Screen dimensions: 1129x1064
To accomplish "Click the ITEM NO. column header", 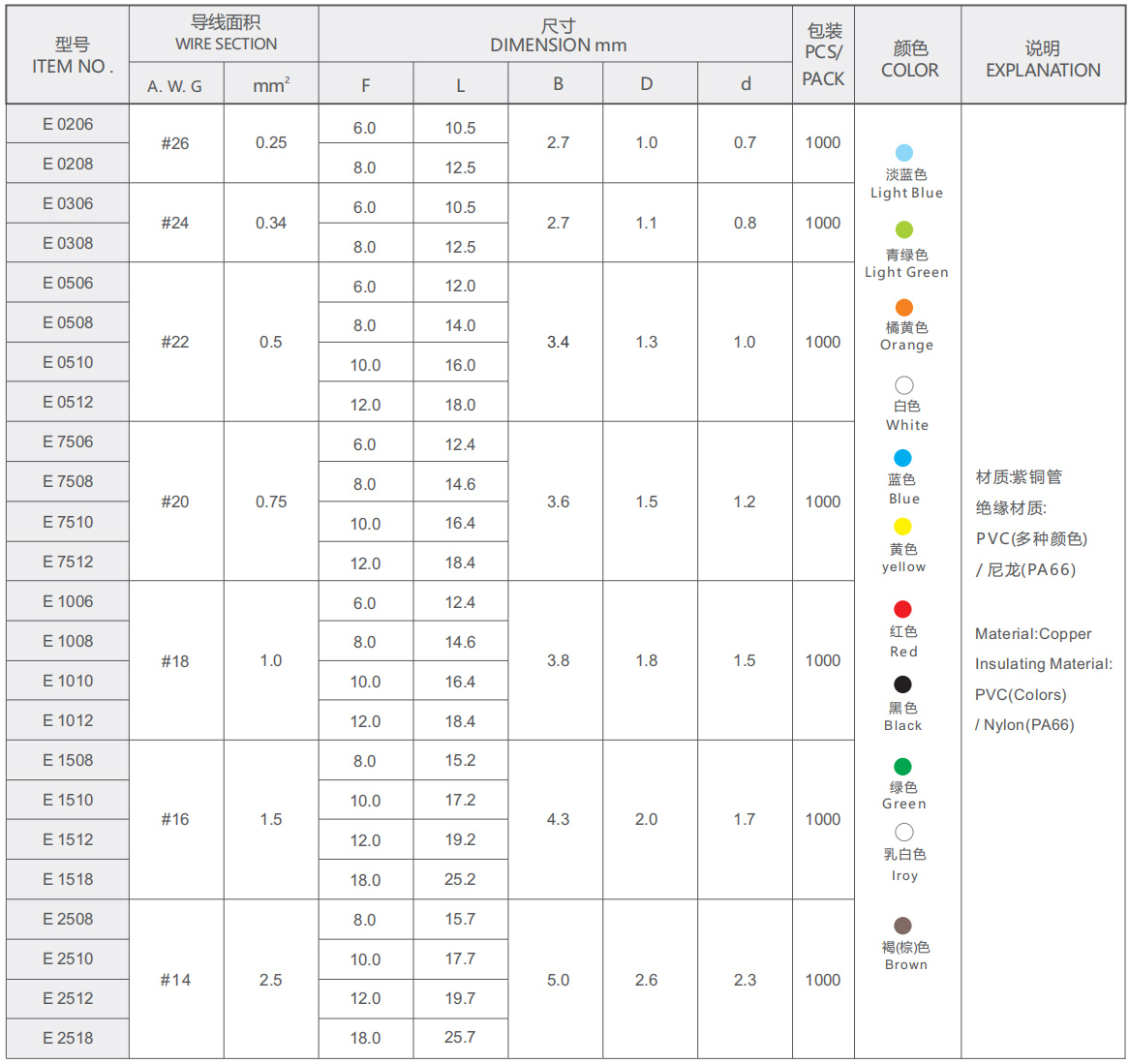I will 68,55.
